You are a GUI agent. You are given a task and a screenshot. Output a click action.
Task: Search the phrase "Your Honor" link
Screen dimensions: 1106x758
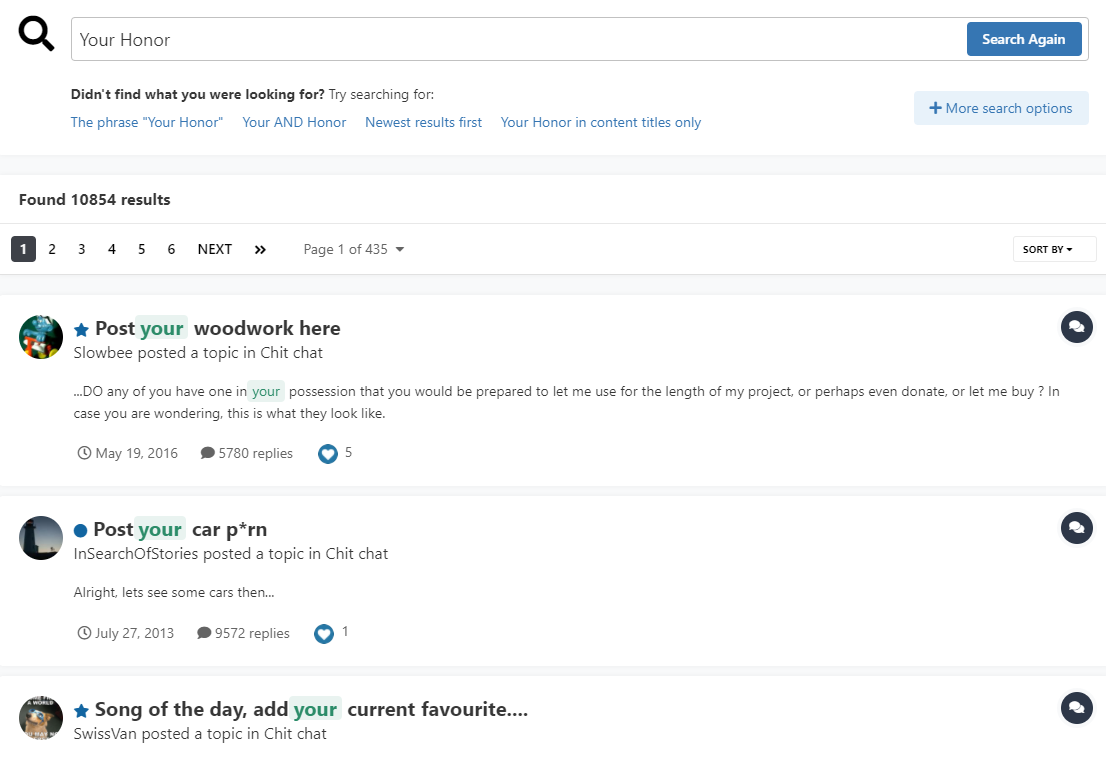(147, 122)
